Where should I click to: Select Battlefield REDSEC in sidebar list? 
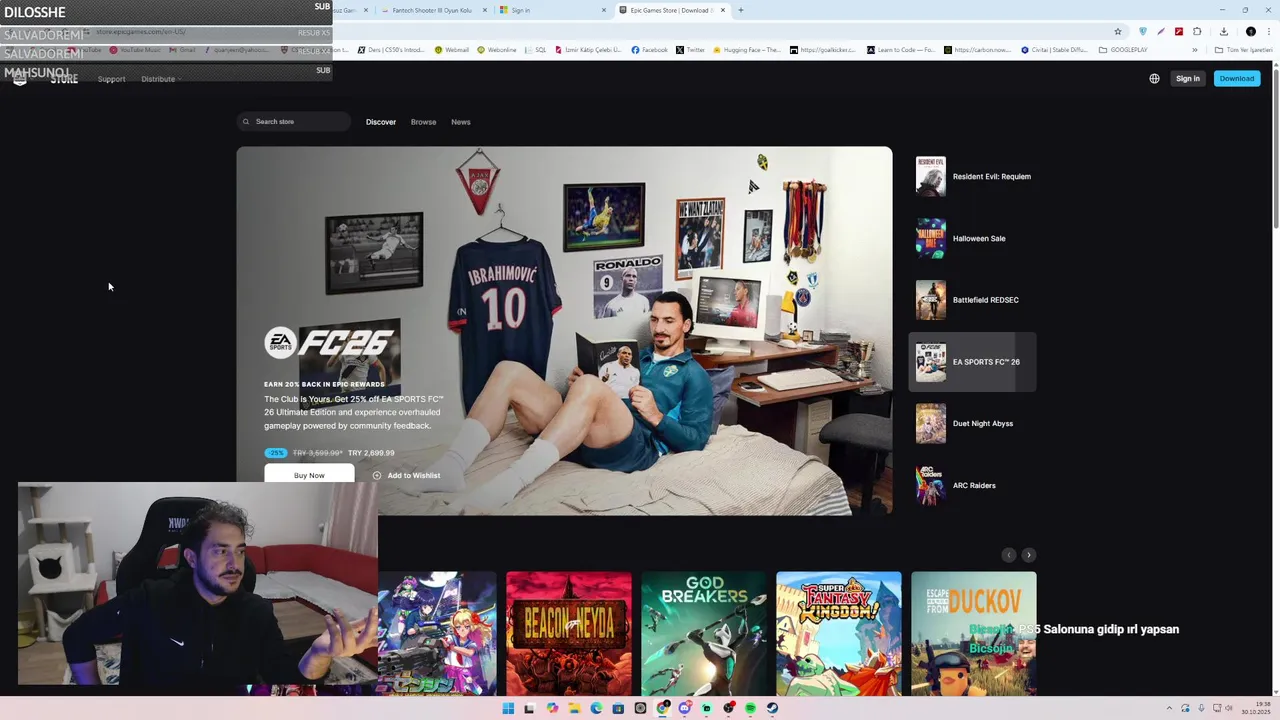click(x=972, y=300)
